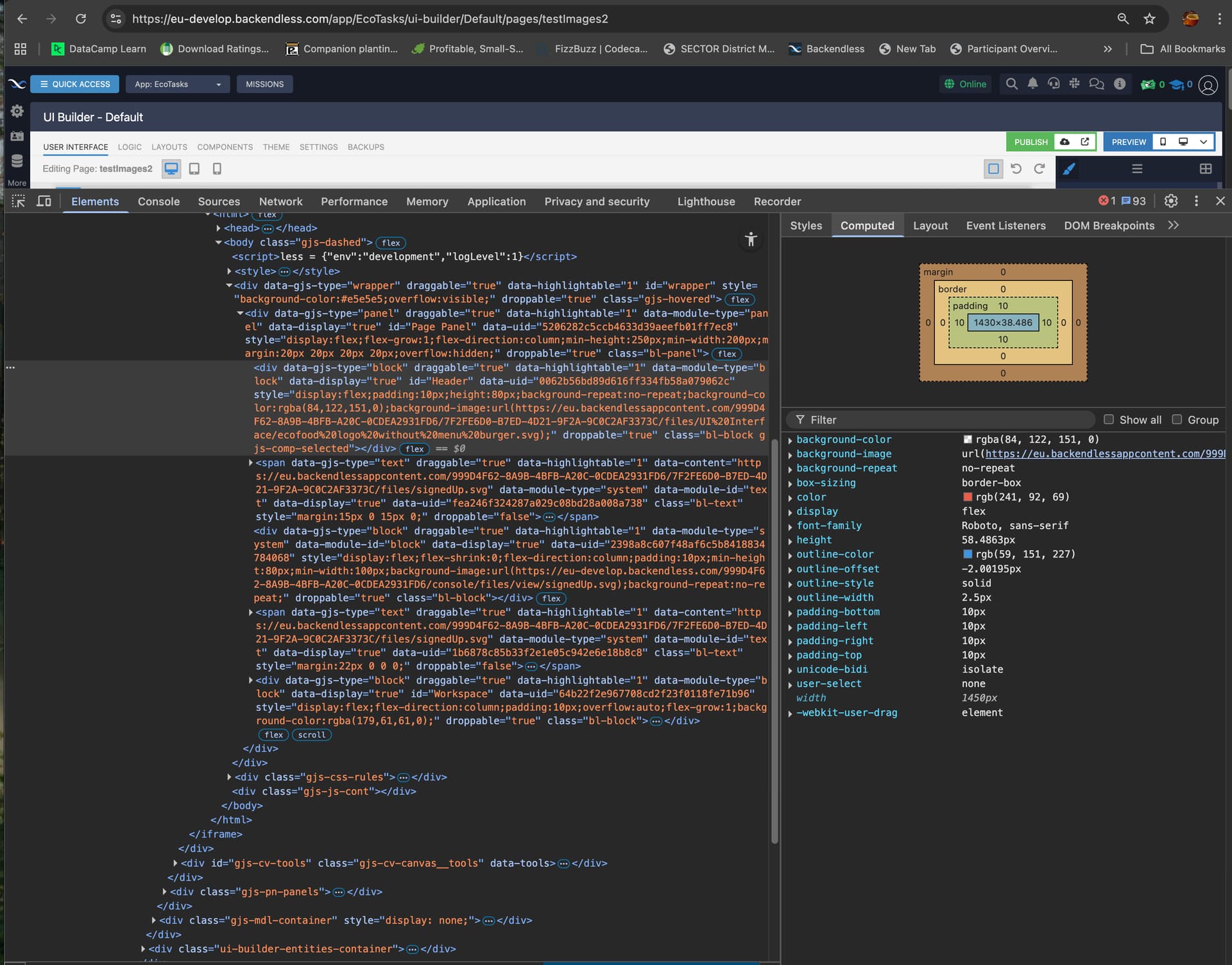Click the notifications bell icon
Image resolution: width=1232 pixels, height=965 pixels.
(x=1032, y=84)
